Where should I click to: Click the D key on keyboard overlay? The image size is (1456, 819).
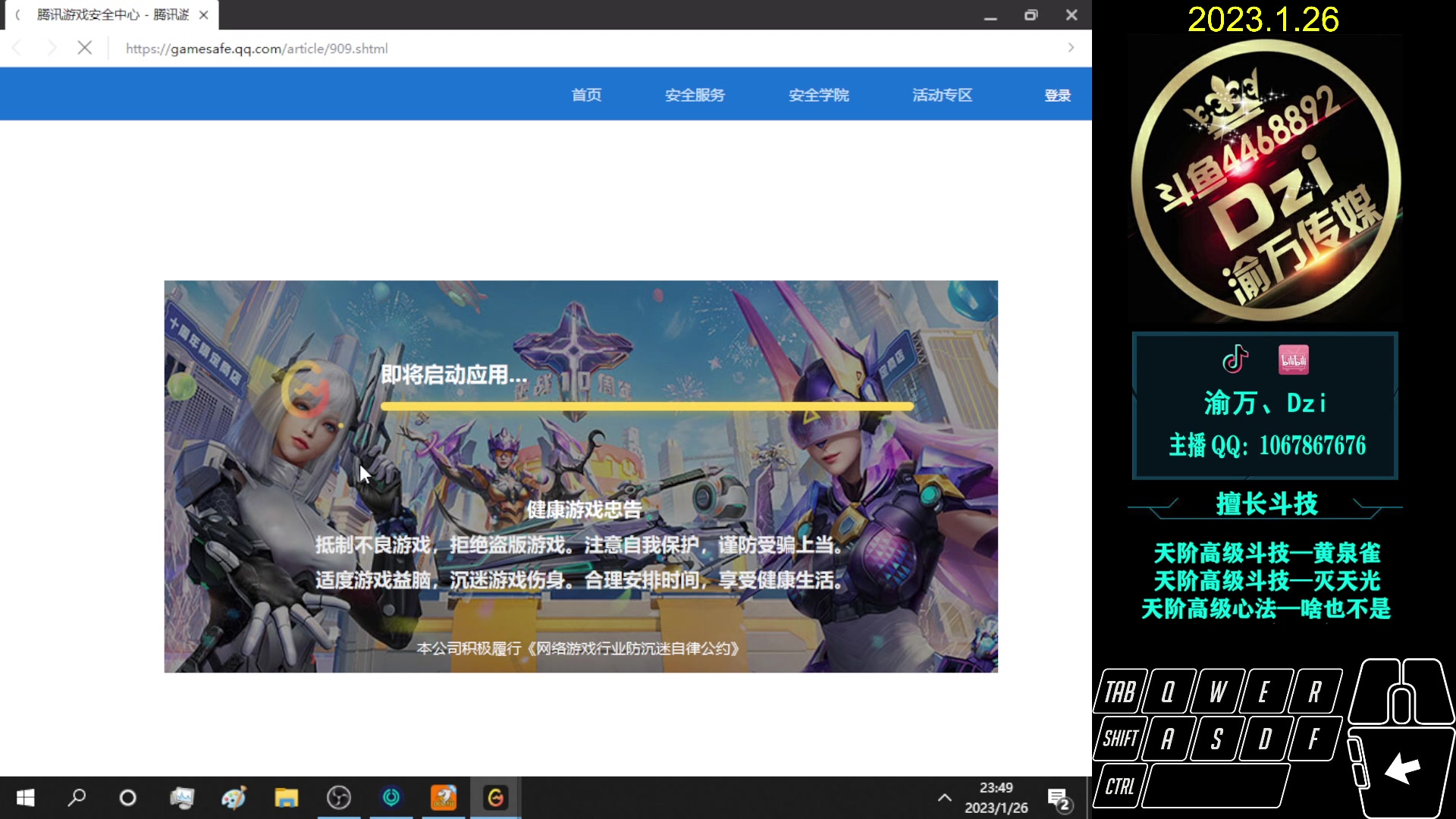tap(1265, 739)
